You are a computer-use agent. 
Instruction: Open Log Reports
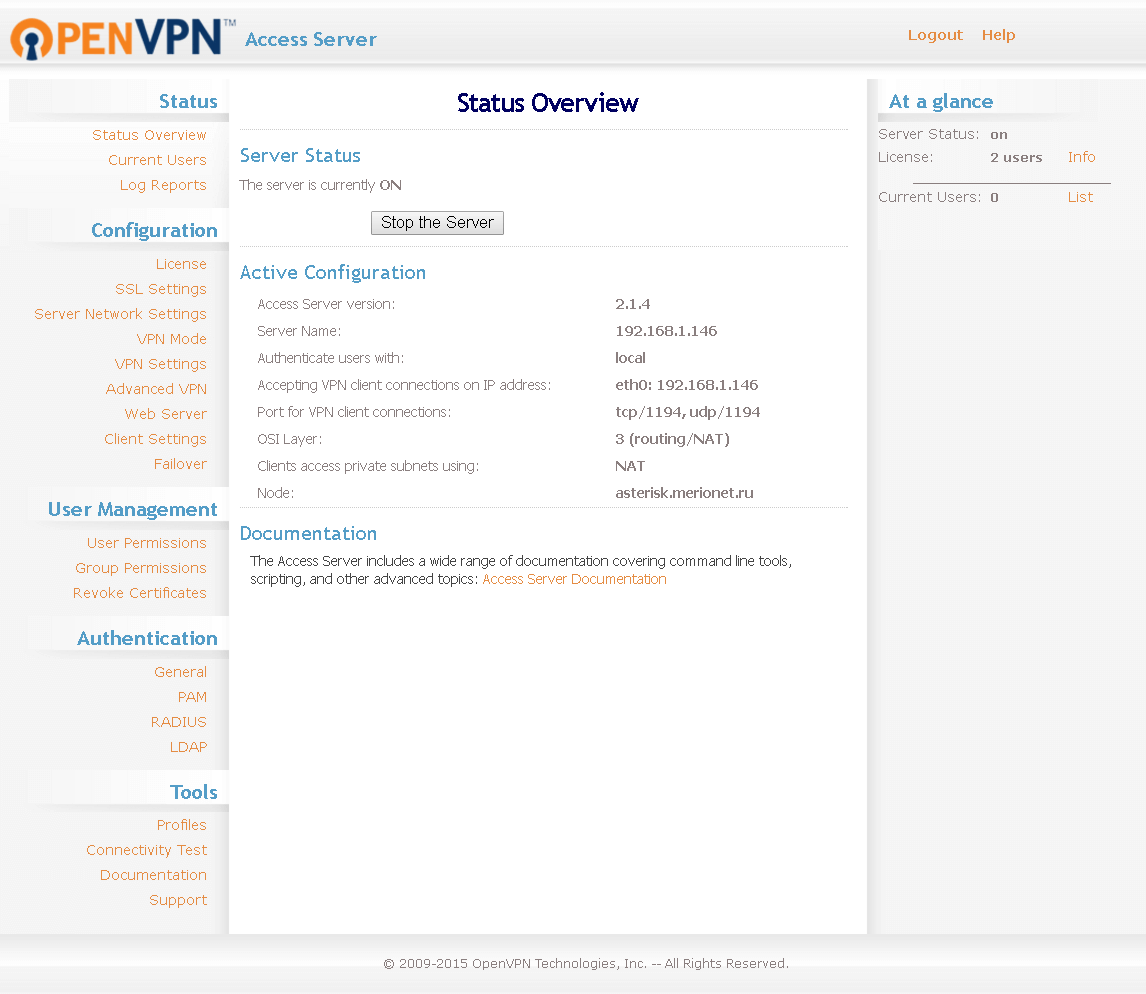tap(163, 185)
